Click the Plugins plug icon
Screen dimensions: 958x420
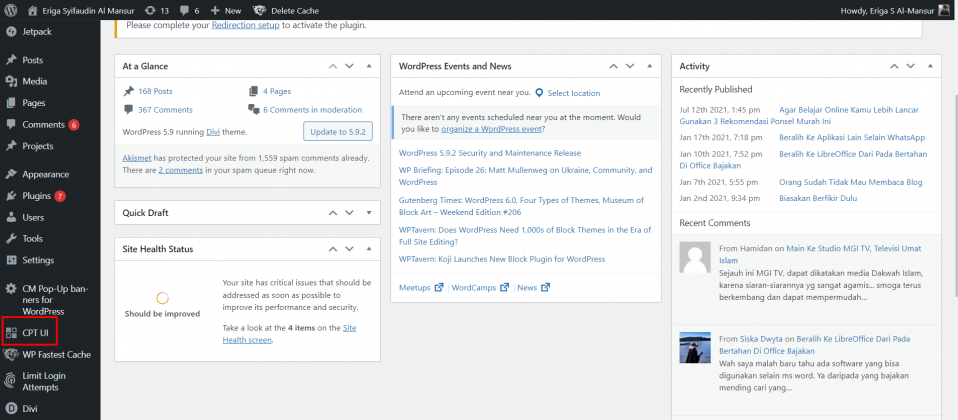click(x=10, y=196)
